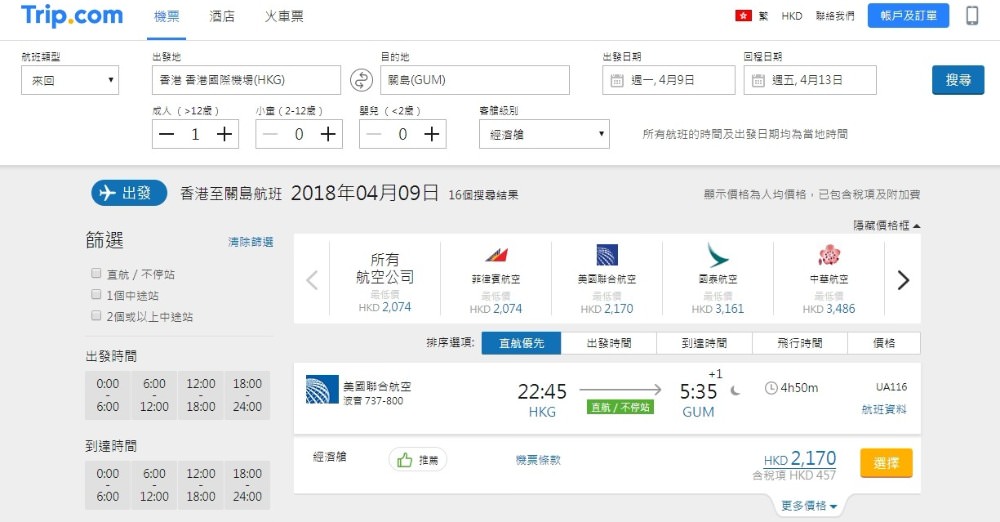Click the minus icon to decrease adults
The height and width of the screenshot is (522, 1000).
click(x=166, y=134)
